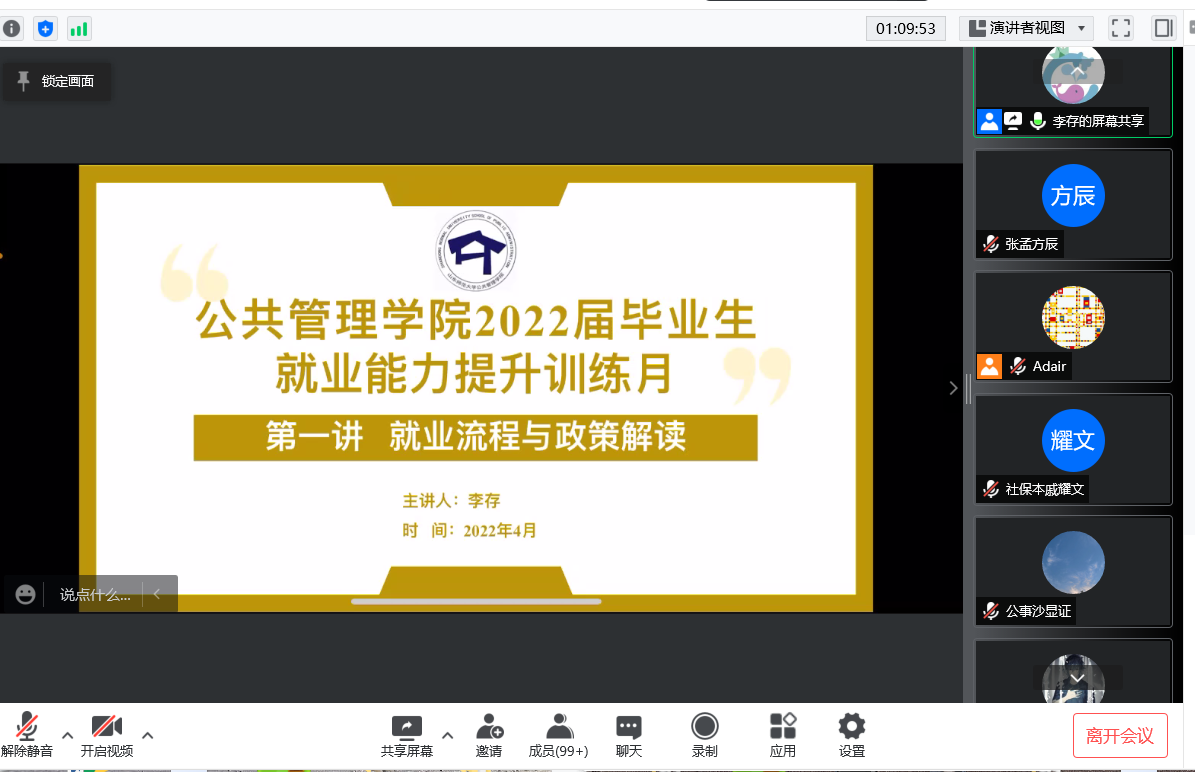Expand audio options arrow beside mute
Image resolution: width=1195 pixels, height=772 pixels.
click(67, 735)
